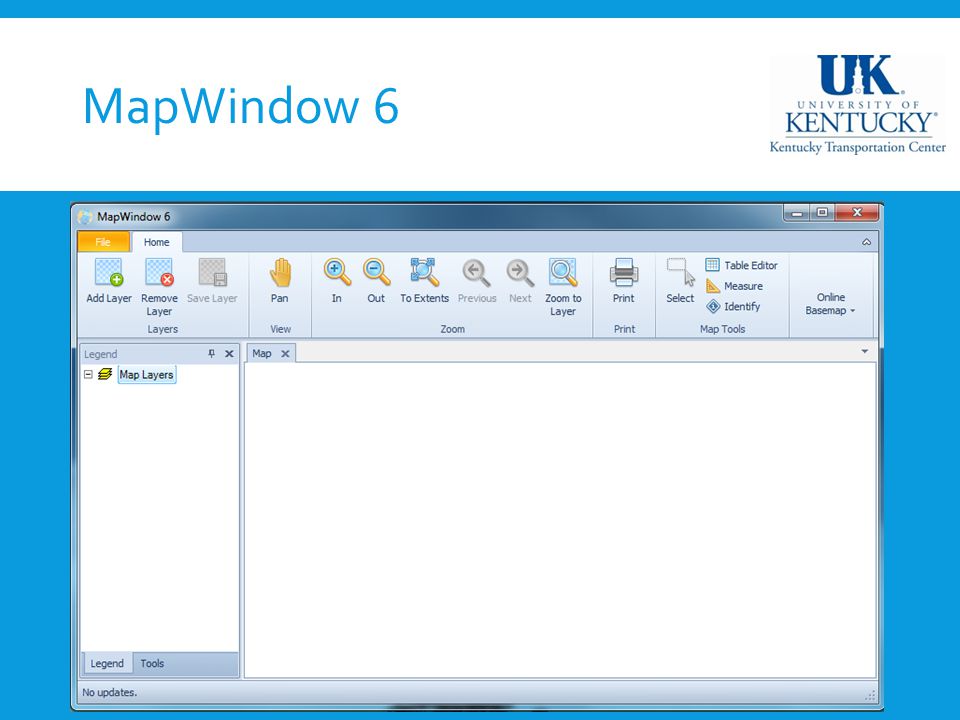The width and height of the screenshot is (960, 720).
Task: Activate the Identify tool
Action: point(733,306)
